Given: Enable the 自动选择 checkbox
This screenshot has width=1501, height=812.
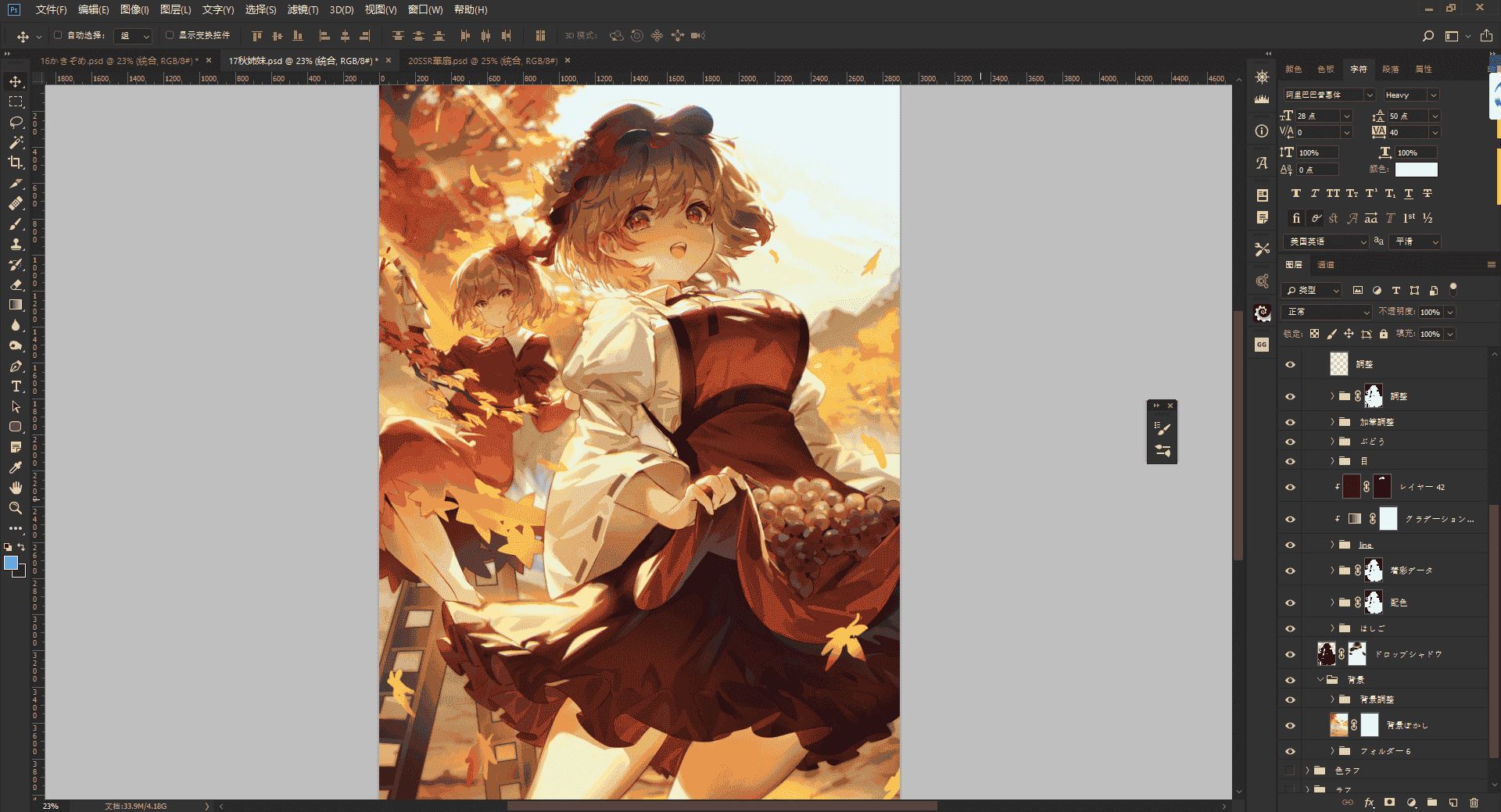Looking at the screenshot, I should [x=58, y=35].
